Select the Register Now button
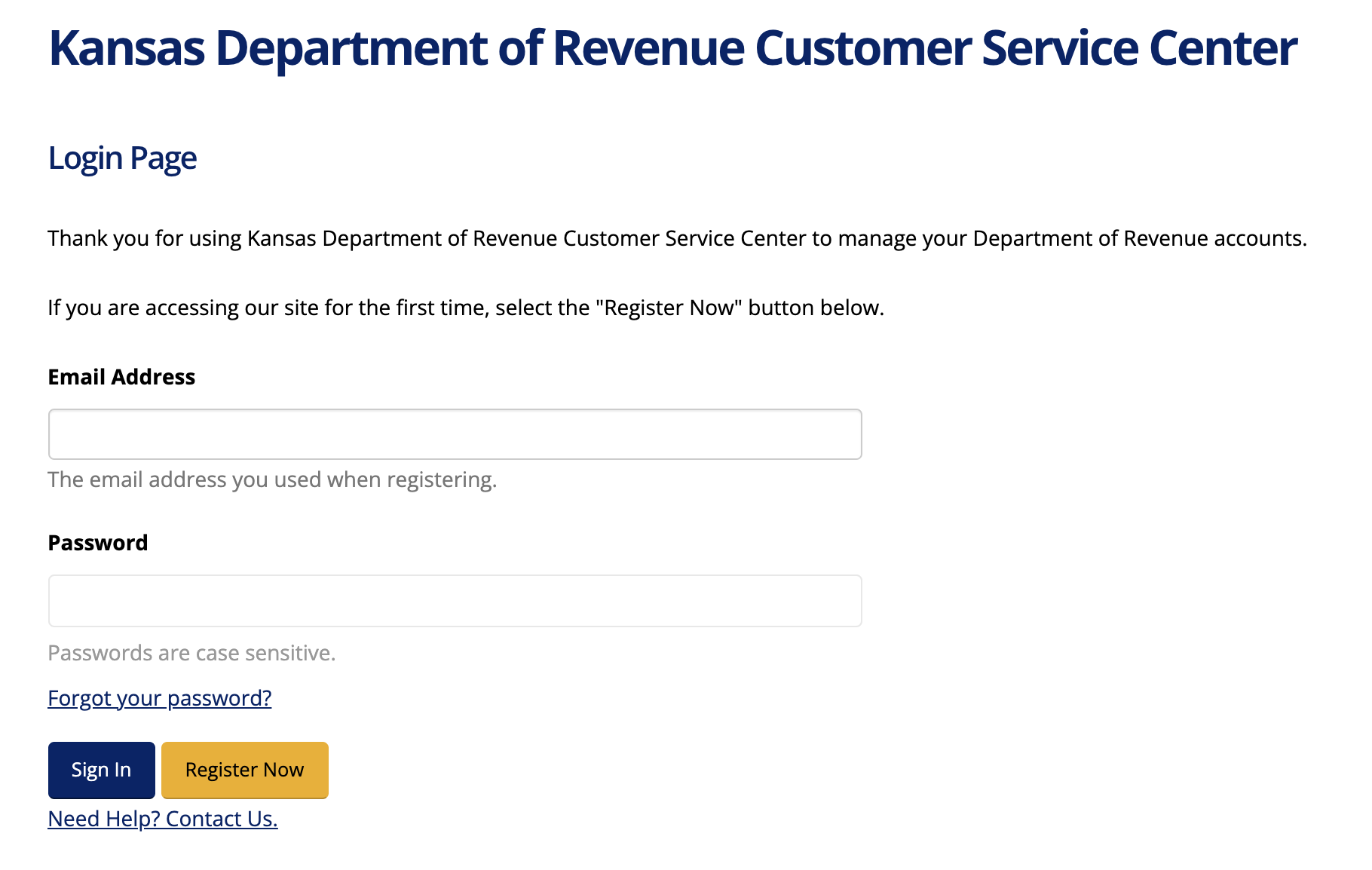Viewport: 1372px width, 870px height. click(x=245, y=770)
